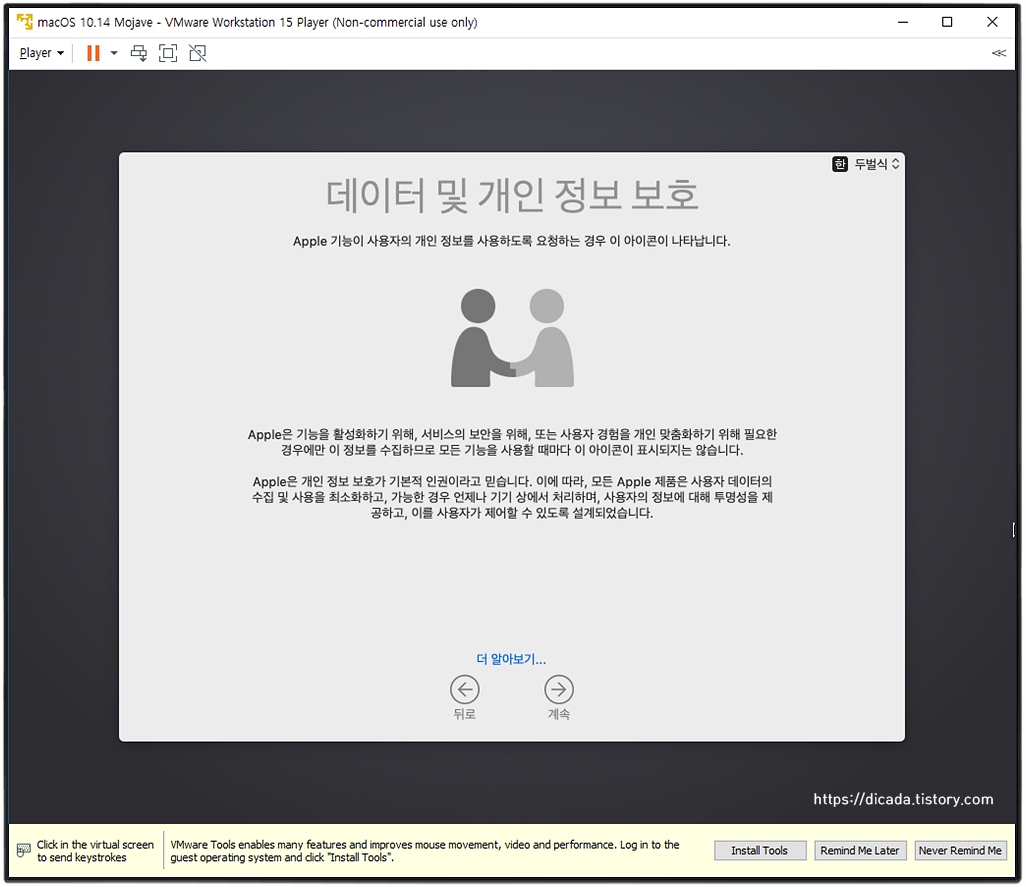Click the privacy handshake icon
Image resolution: width=1026 pixels, height=887 pixels.
point(512,338)
